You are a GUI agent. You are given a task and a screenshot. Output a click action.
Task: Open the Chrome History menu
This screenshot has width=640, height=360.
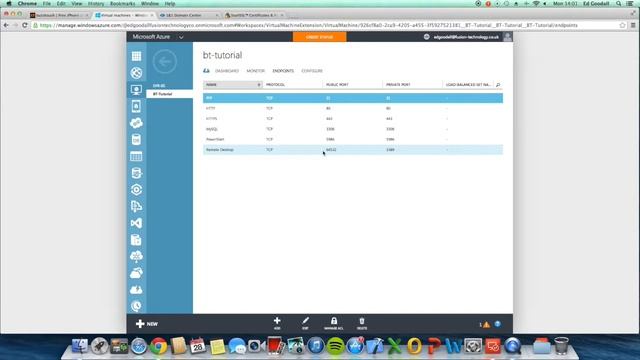click(96, 4)
